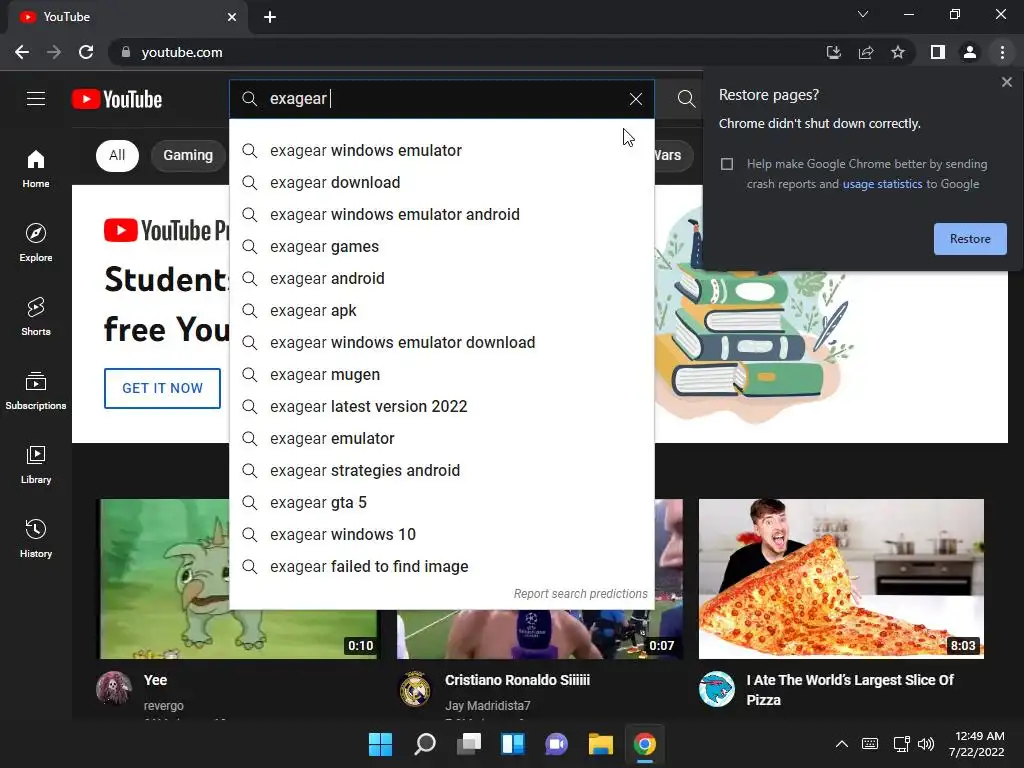The image size is (1024, 768).
Task: Open the Cristiano Ronaldo Siiiiii video title
Action: (x=517, y=680)
